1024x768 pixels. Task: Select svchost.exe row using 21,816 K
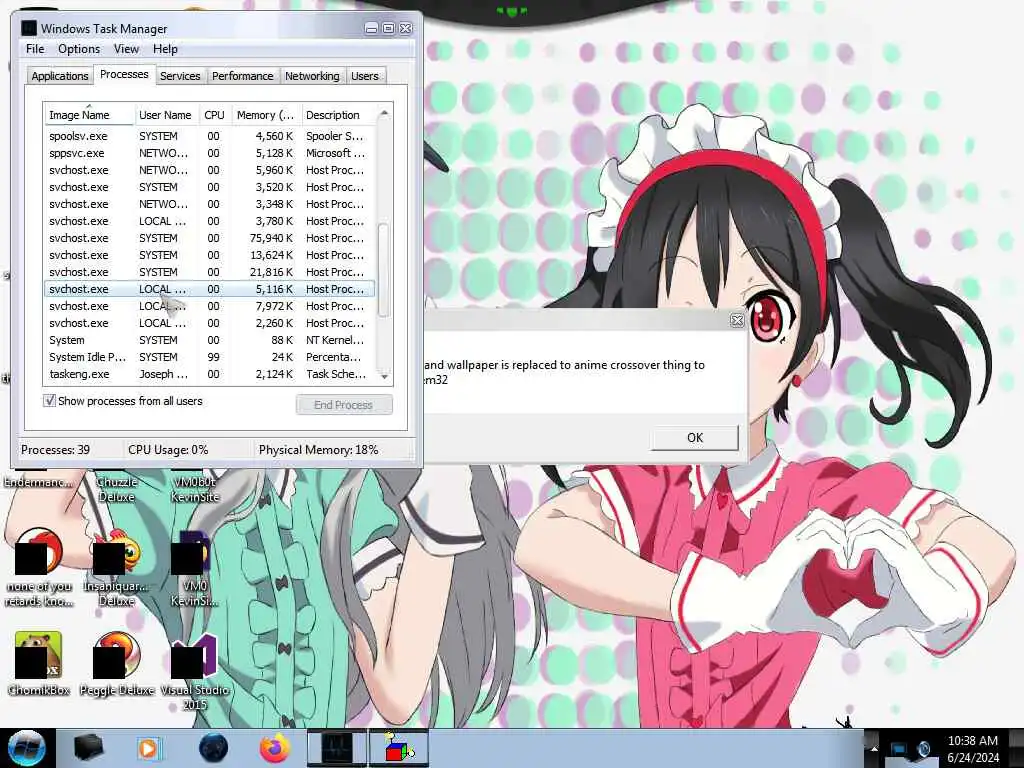(209, 272)
